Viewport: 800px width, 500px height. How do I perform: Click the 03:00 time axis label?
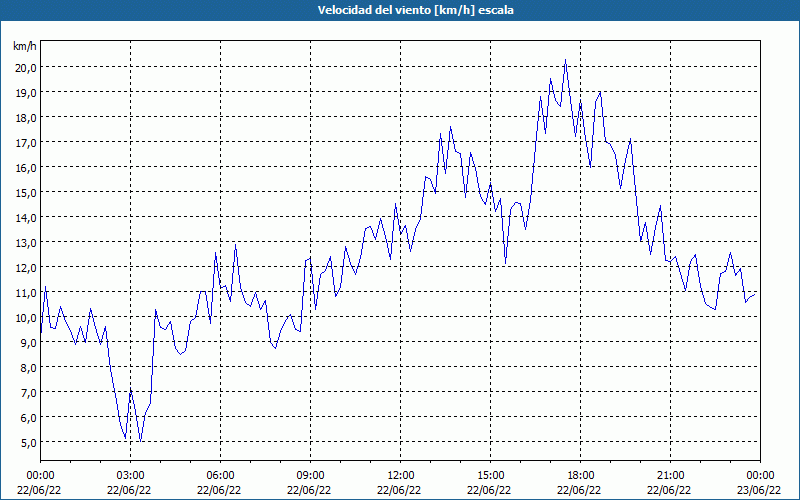[x=130, y=476]
